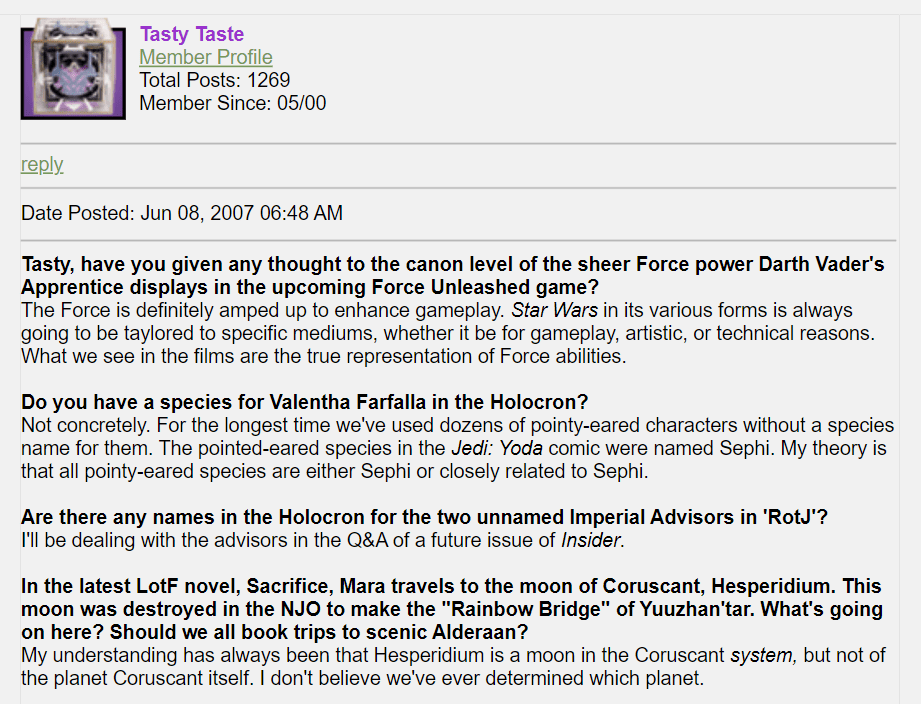
Task: Click the Tasty Taste username
Action: point(191,35)
